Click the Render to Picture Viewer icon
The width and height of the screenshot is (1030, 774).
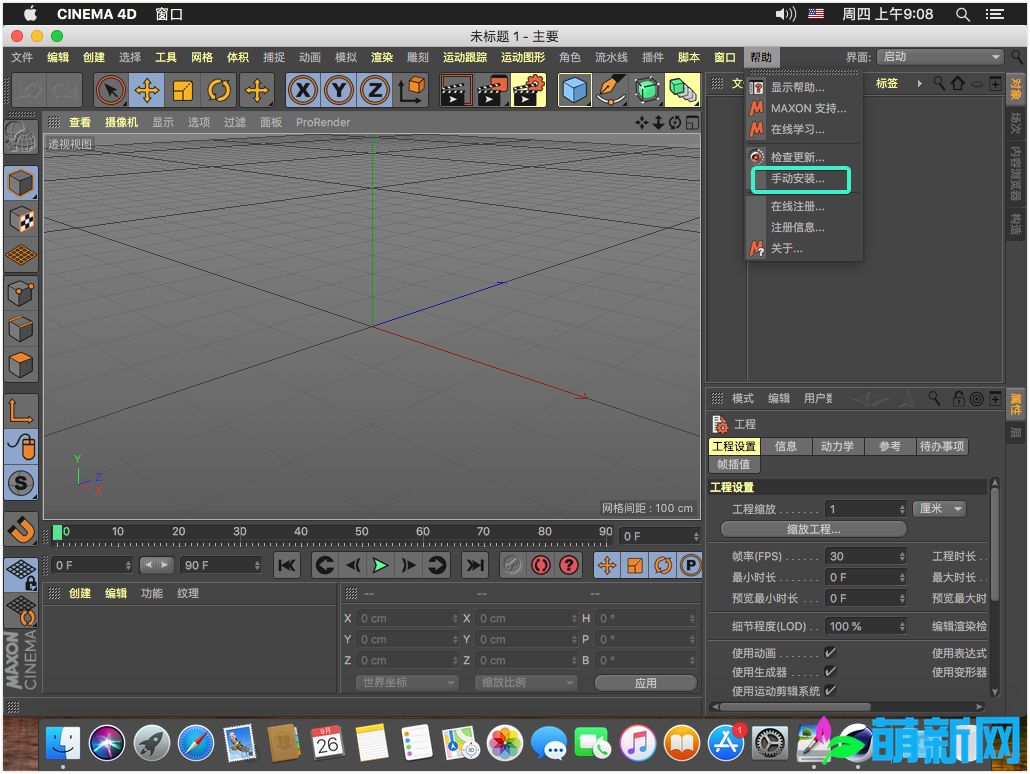[x=492, y=90]
